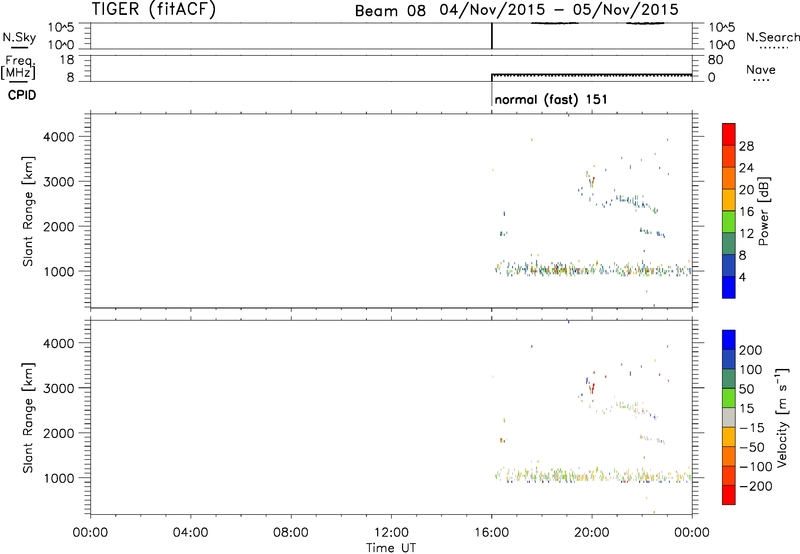
Task: Click the 20:00 time tick label
Action: coord(592,532)
